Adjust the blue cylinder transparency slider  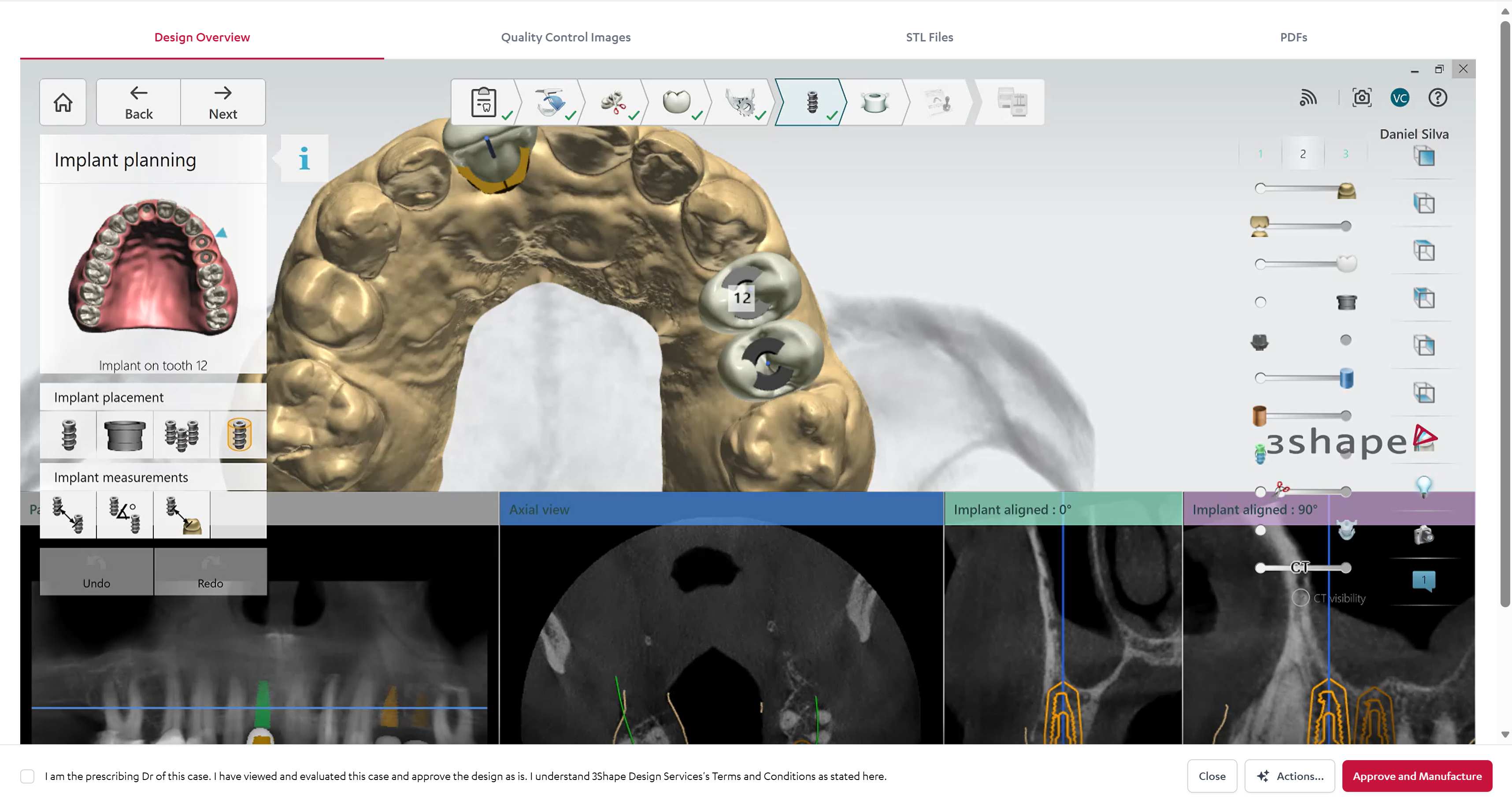[1303, 378]
